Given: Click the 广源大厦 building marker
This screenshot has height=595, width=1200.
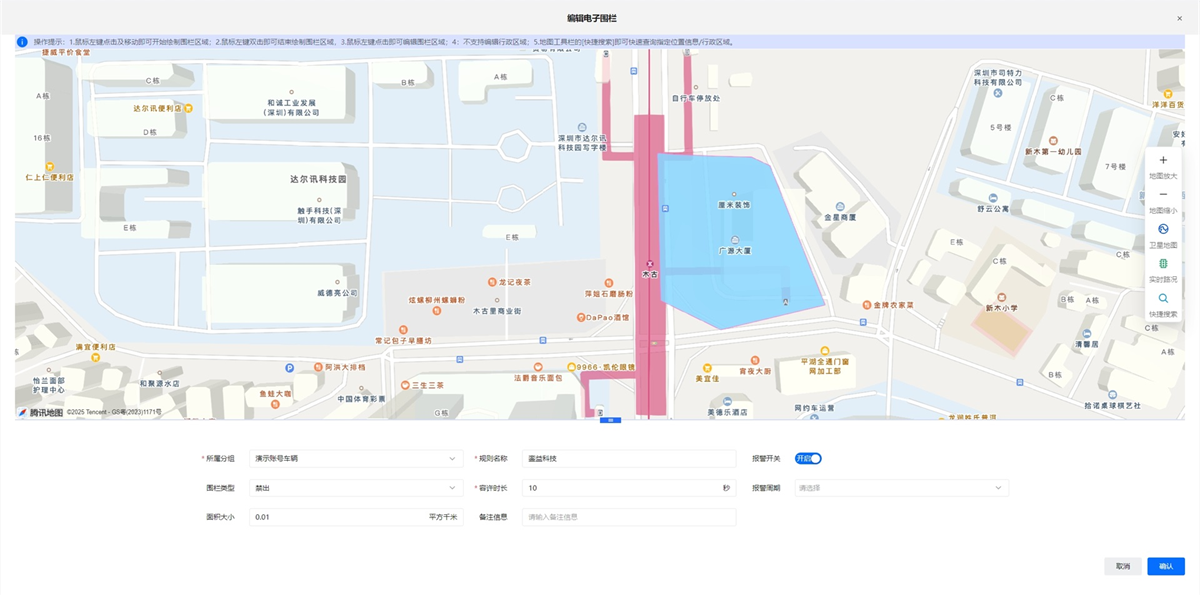Looking at the screenshot, I should pos(736,240).
